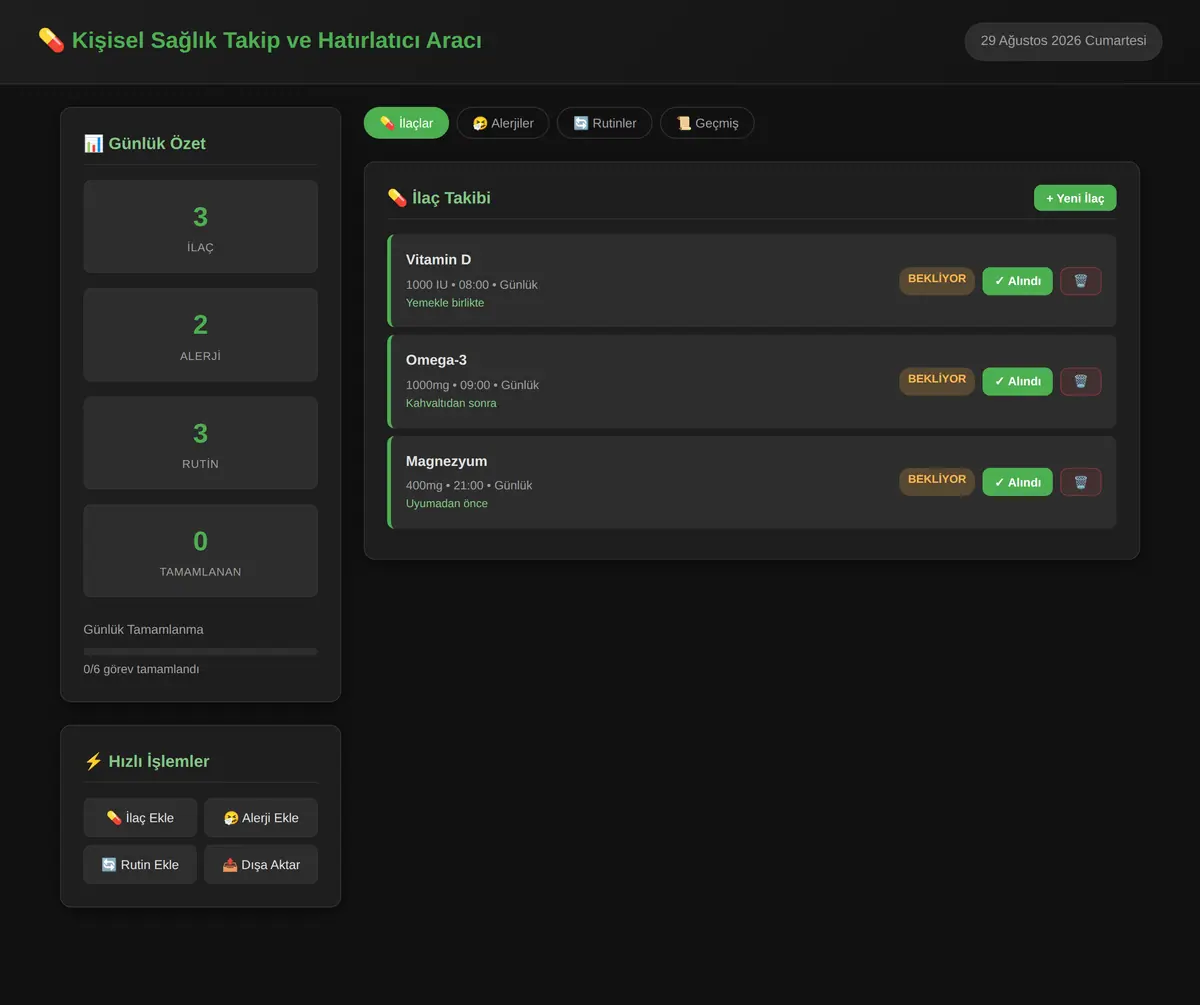Viewport: 1200px width, 1005px height.
Task: Click the Omega-3 medication name
Action: 436,360
